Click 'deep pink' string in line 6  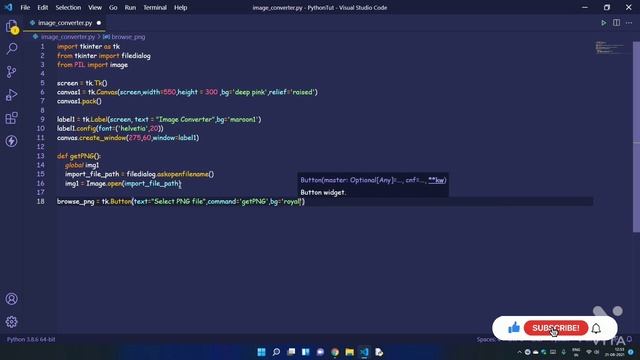tap(250, 92)
